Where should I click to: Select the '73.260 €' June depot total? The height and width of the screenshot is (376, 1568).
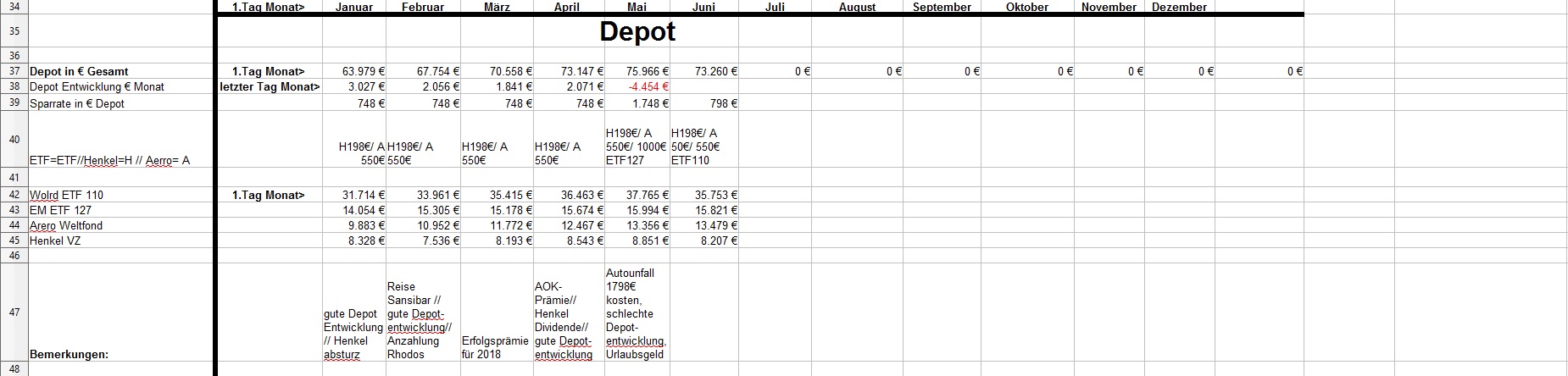(704, 71)
